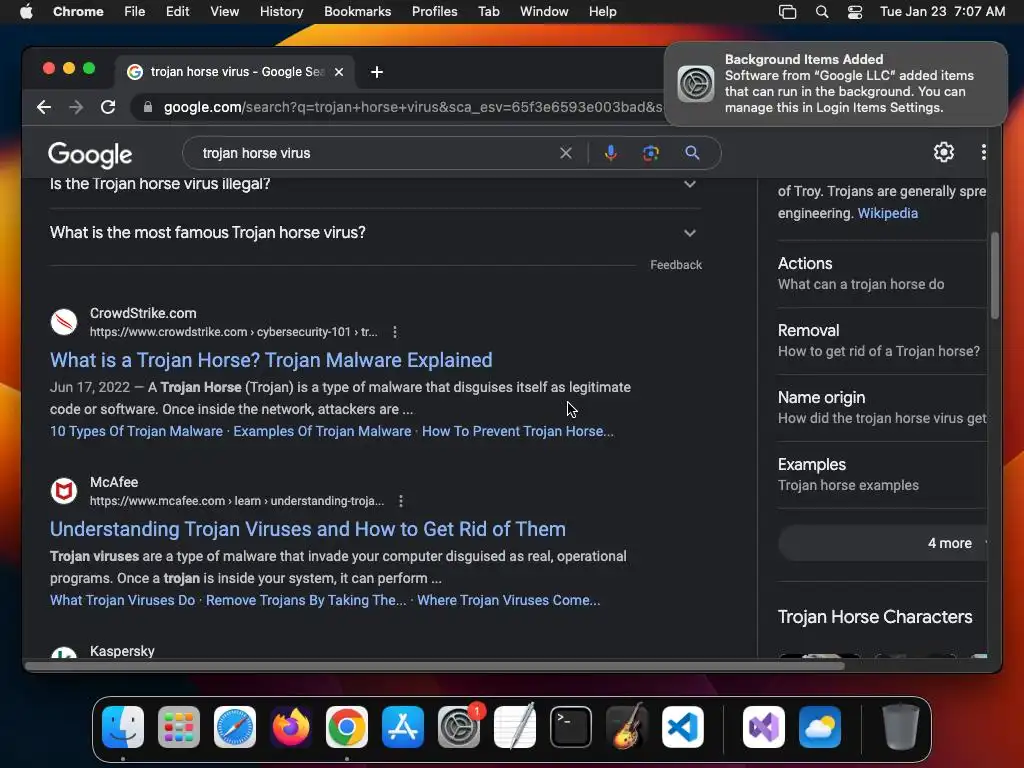Open the Apple menu
1024x768 pixels.
[x=26, y=12]
